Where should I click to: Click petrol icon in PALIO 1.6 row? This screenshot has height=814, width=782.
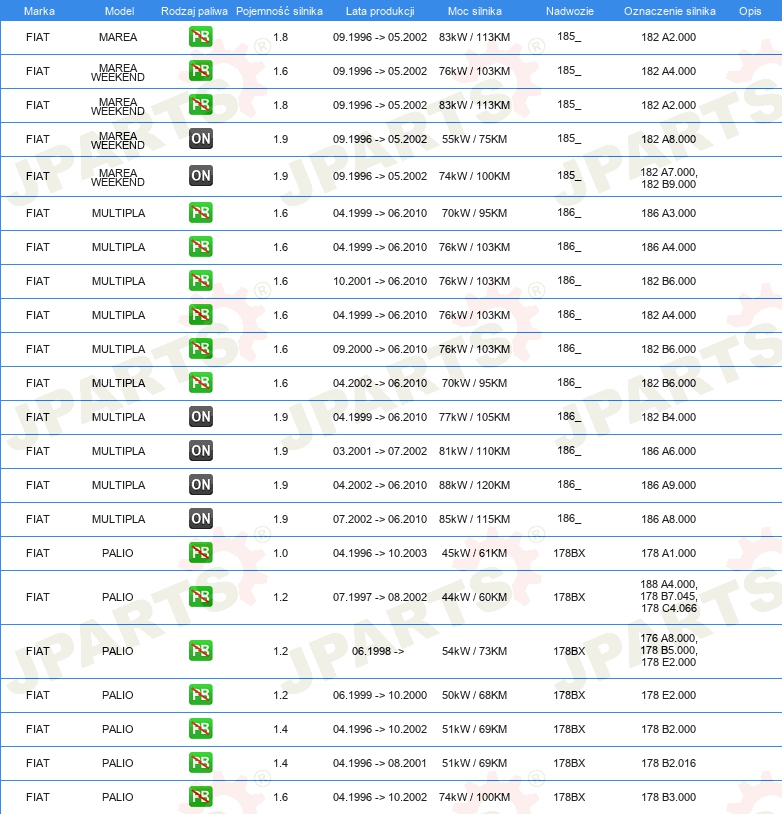tap(200, 797)
